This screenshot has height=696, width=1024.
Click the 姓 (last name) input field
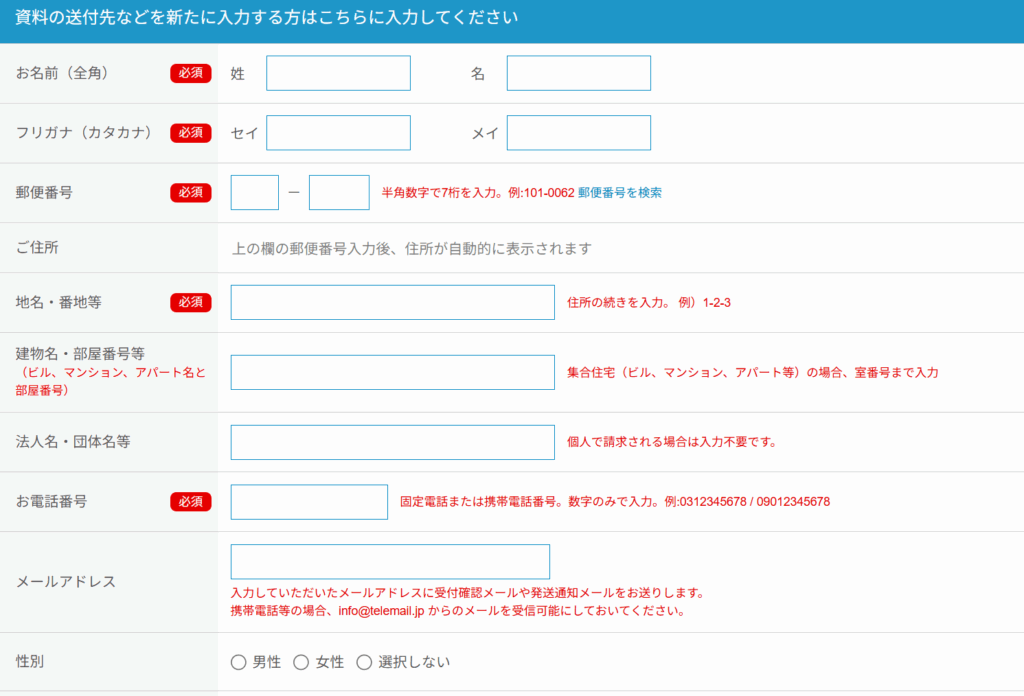click(x=338, y=73)
